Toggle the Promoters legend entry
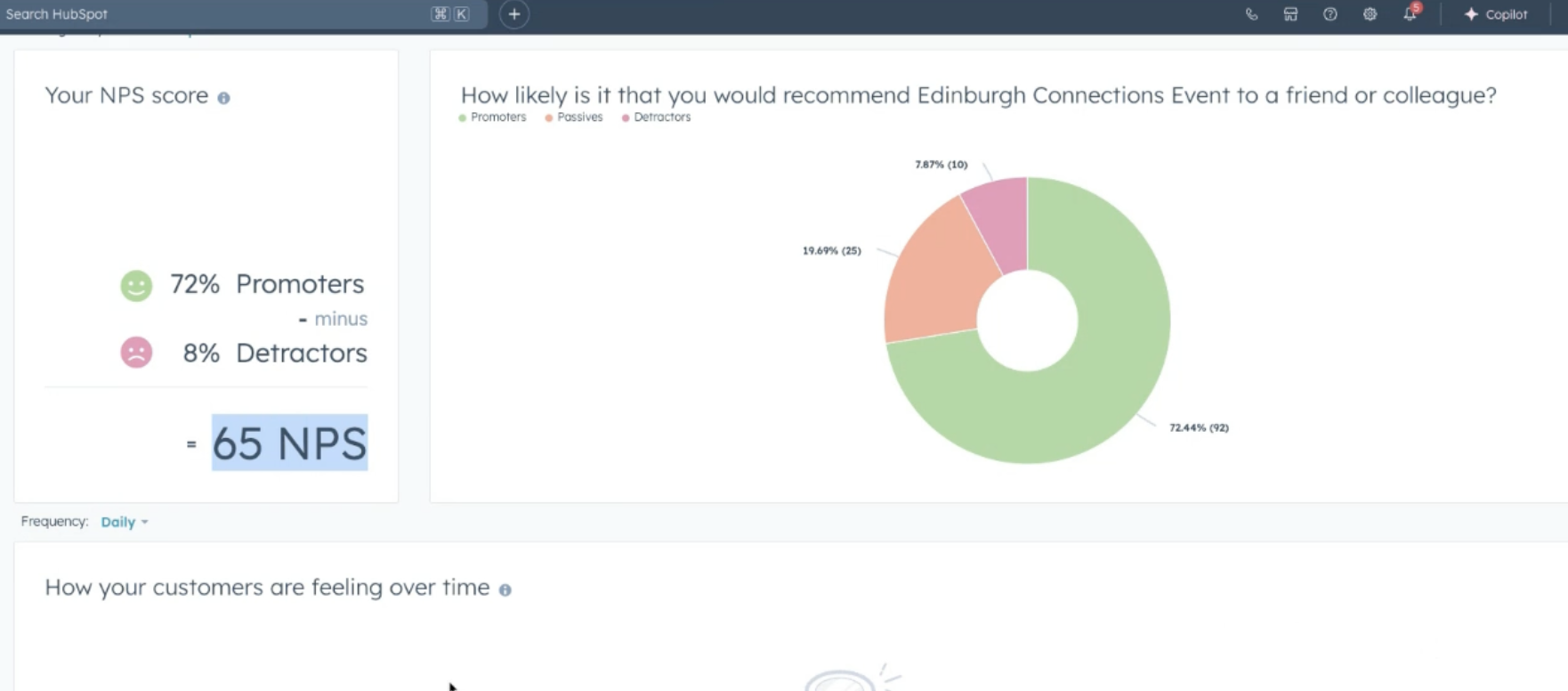1568x691 pixels. 493,118
